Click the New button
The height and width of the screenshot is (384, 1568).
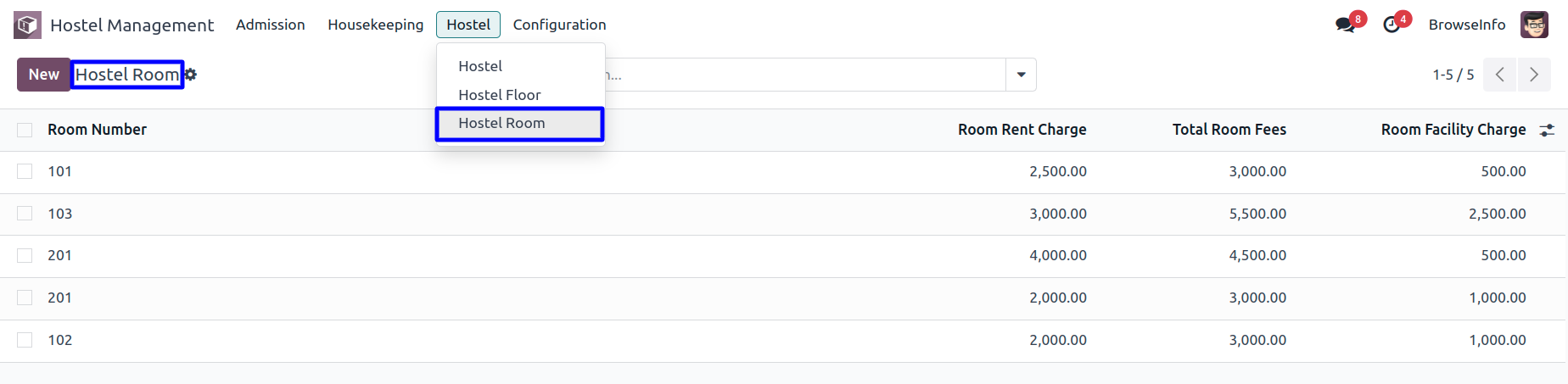(43, 75)
